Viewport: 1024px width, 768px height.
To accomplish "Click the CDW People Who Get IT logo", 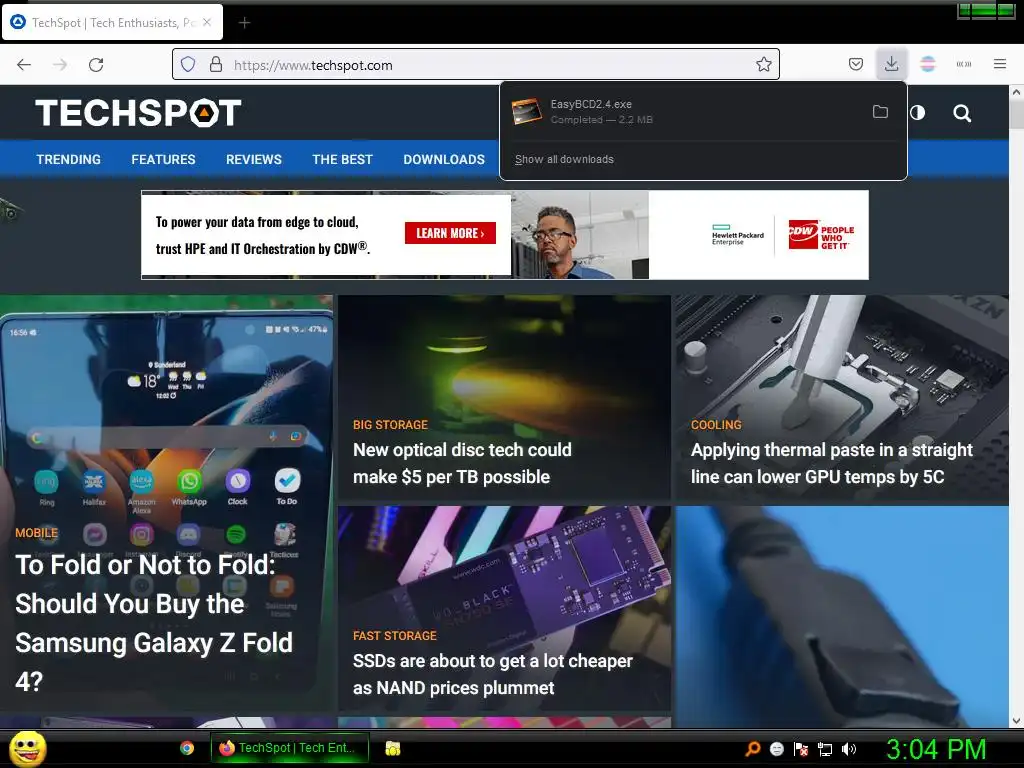I will click(821, 235).
